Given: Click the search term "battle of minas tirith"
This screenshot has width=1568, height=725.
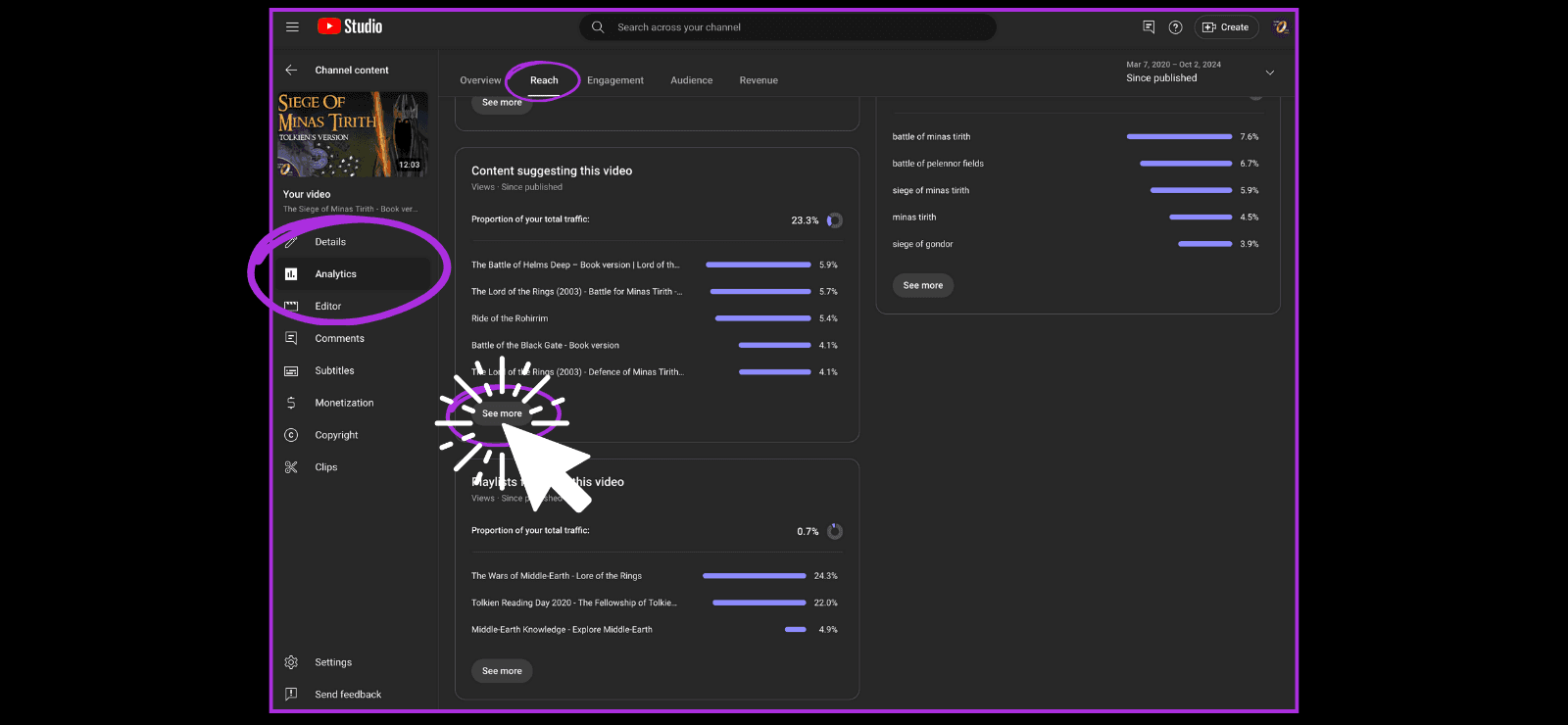Looking at the screenshot, I should 931,137.
